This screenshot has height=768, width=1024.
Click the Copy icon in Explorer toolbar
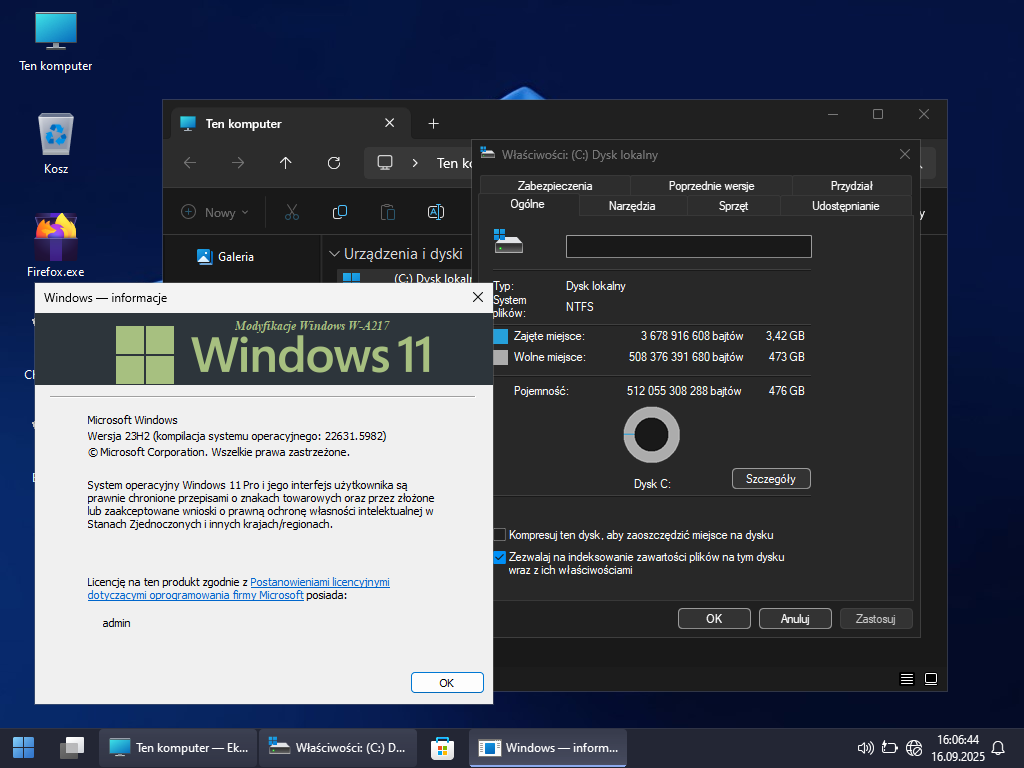coord(340,212)
